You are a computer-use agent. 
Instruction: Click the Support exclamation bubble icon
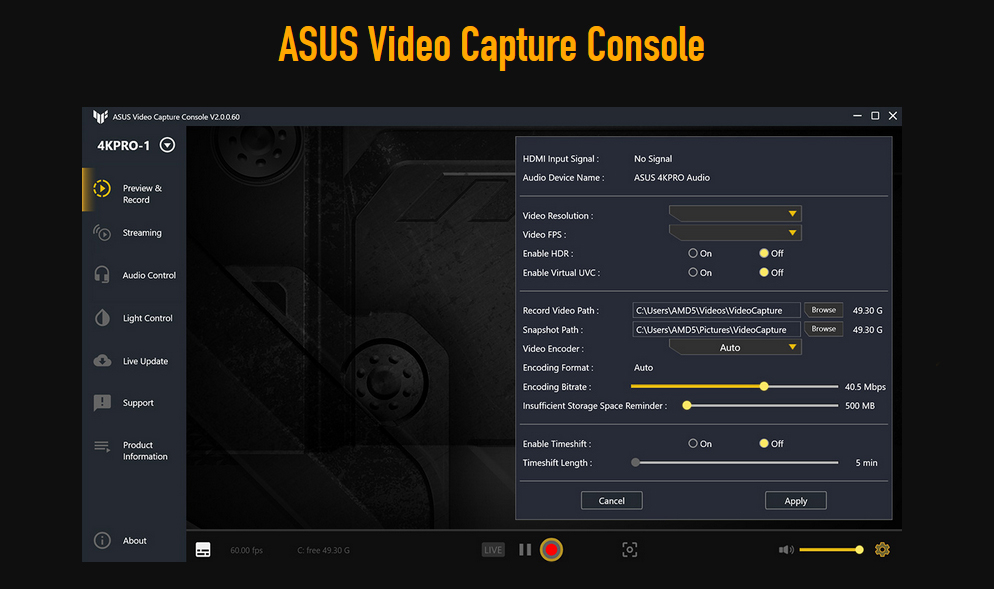[102, 403]
